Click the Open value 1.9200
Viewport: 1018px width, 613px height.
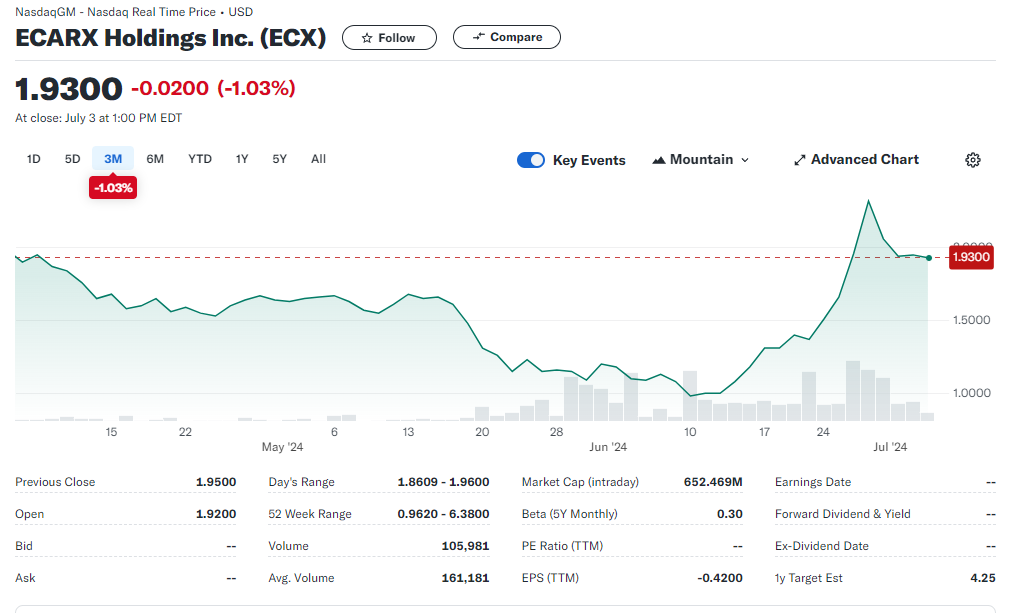point(216,514)
